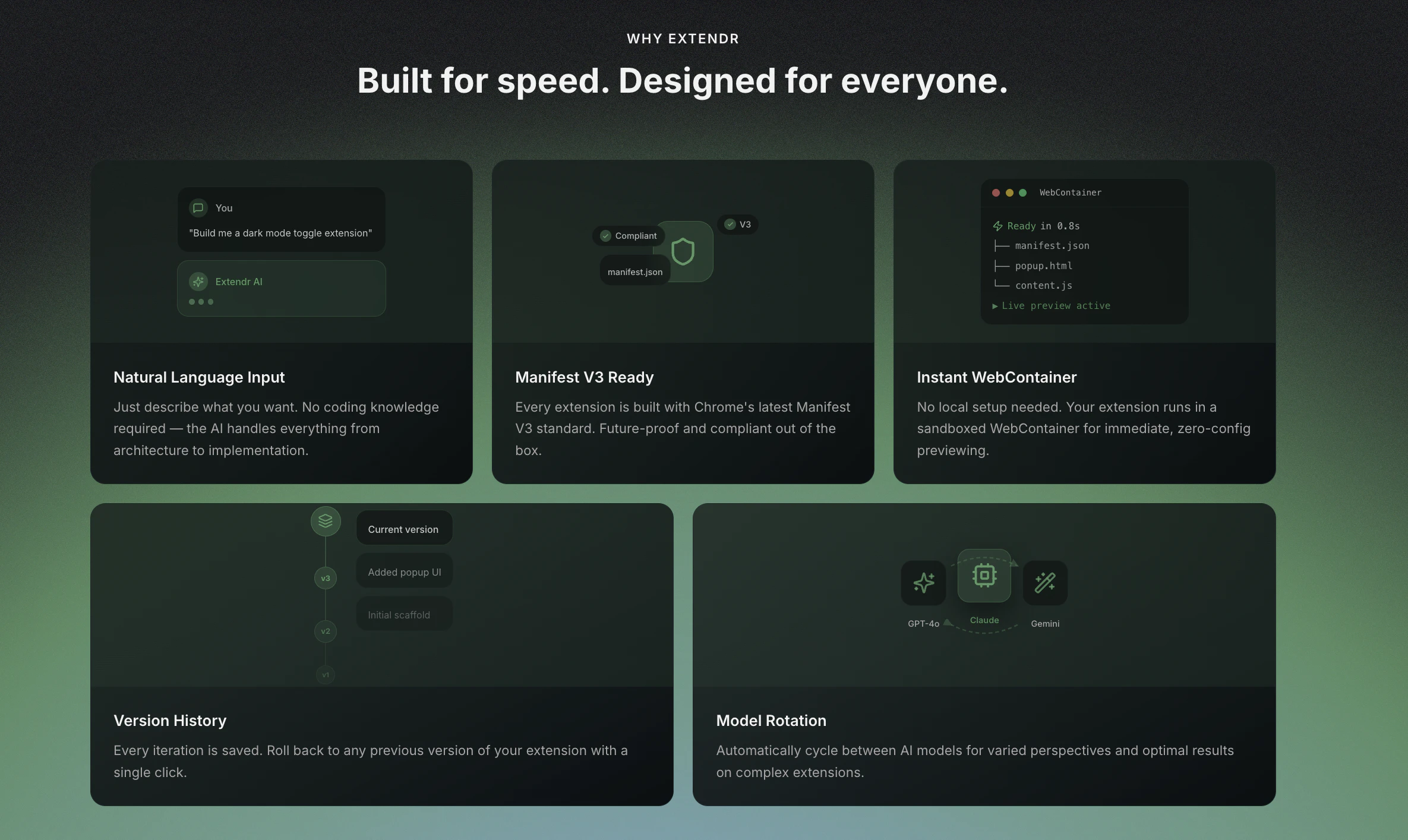Select the Initial scaffold version entry
The height and width of the screenshot is (840, 1408).
[404, 614]
